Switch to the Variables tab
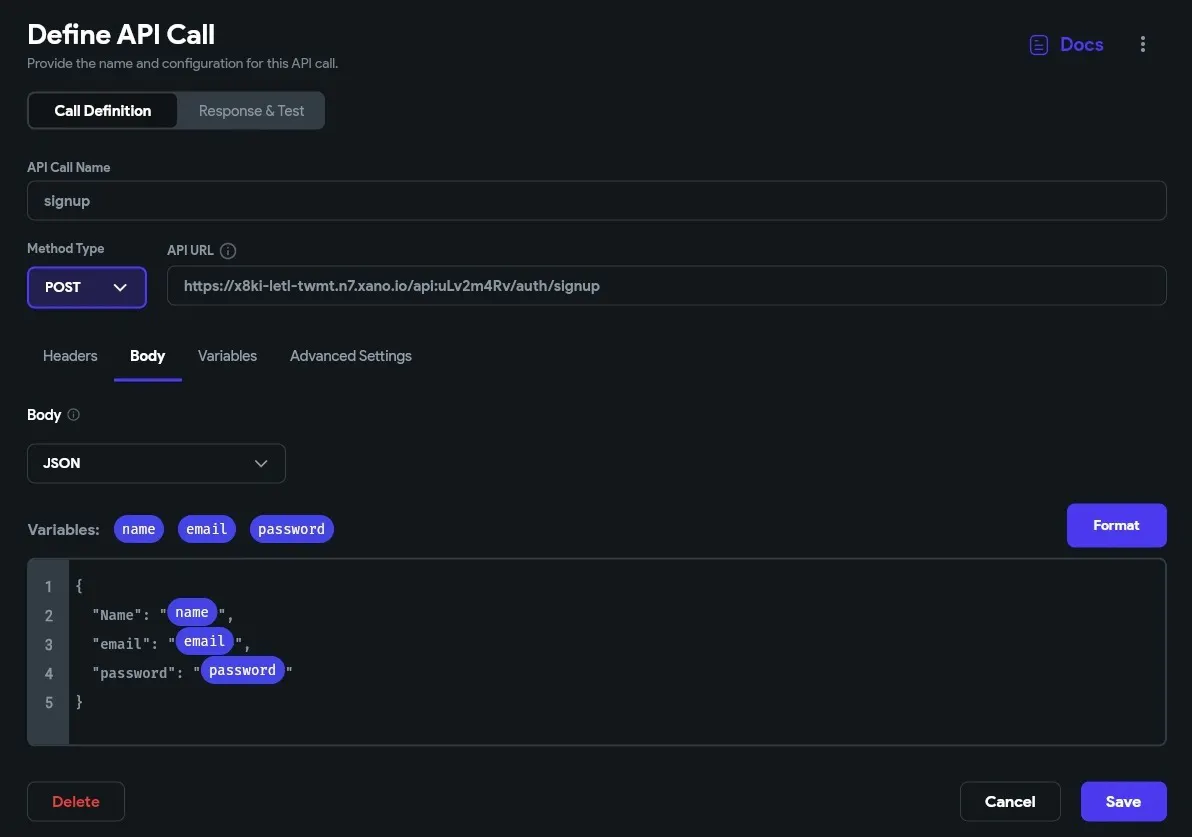The image size is (1192, 837). click(227, 356)
